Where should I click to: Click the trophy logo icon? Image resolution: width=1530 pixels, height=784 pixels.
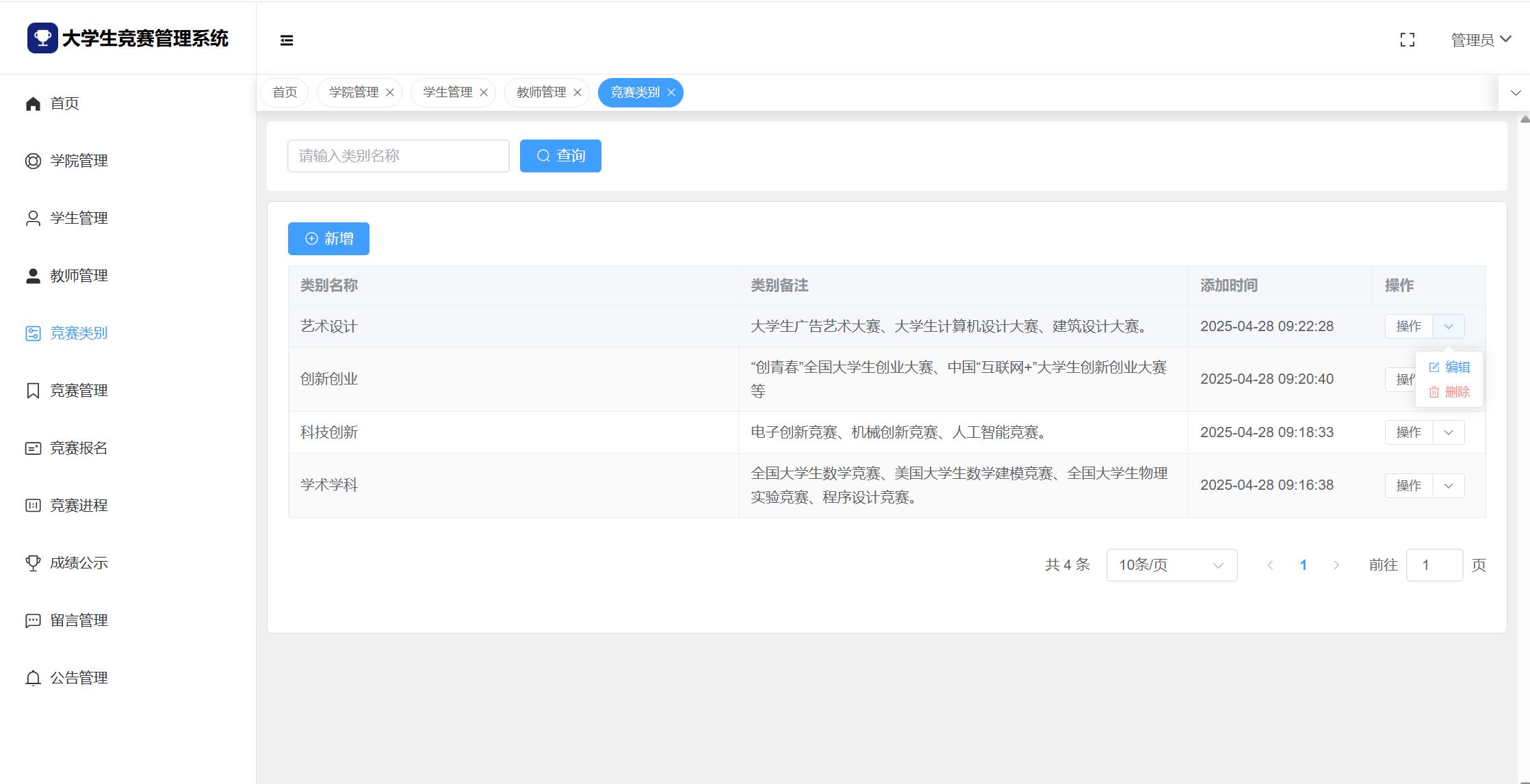[x=42, y=38]
